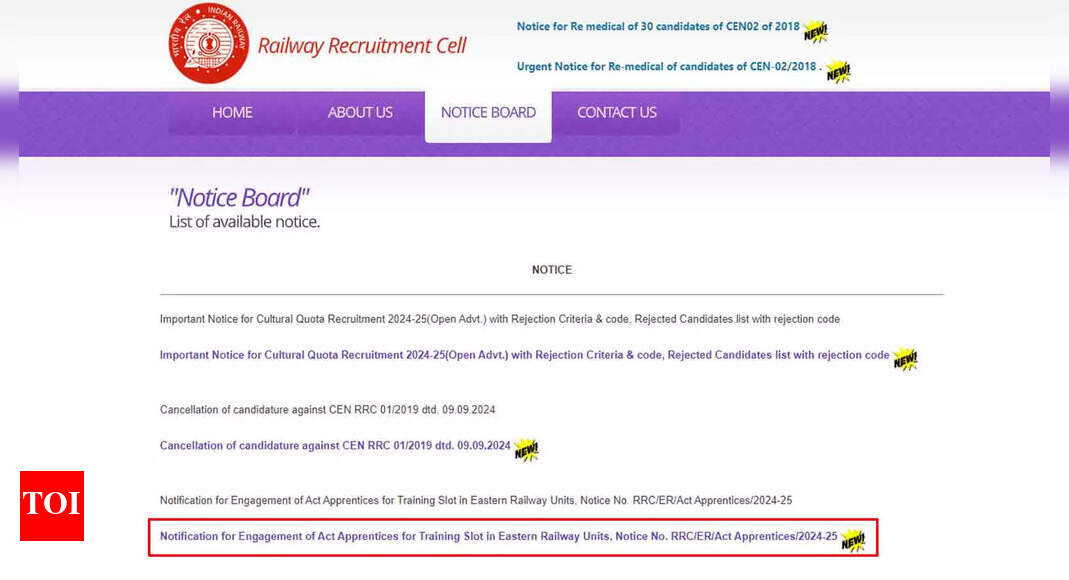Select the NOTICE BOARD tab
Viewport: 1069px width, 580px height.
[x=488, y=112]
